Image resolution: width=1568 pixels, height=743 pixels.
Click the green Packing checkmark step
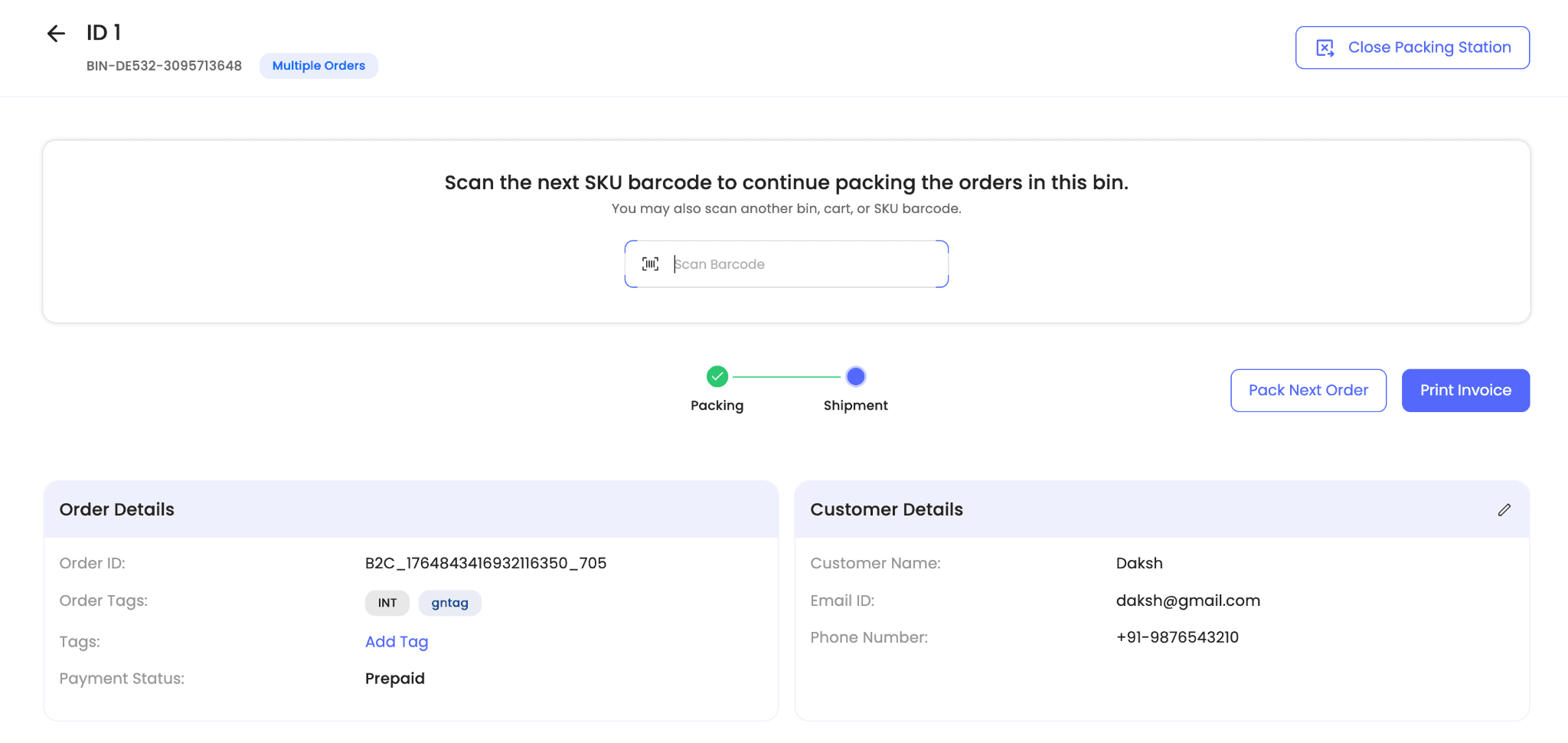point(717,376)
